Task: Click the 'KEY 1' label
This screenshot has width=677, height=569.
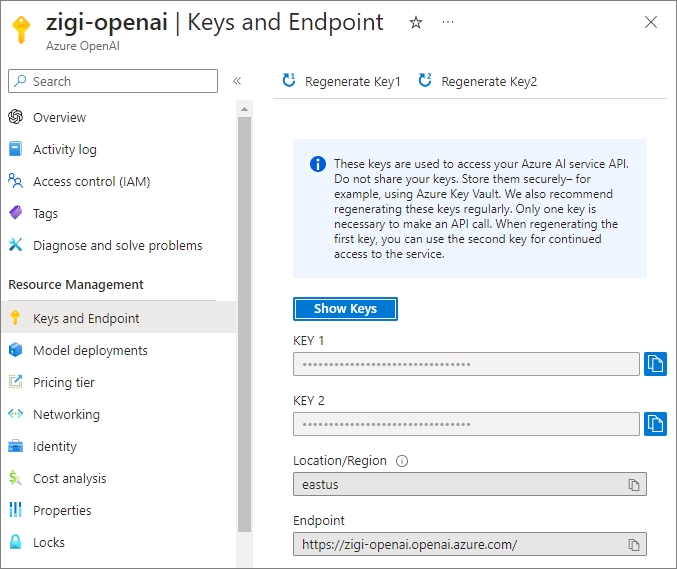Action: coord(308,341)
